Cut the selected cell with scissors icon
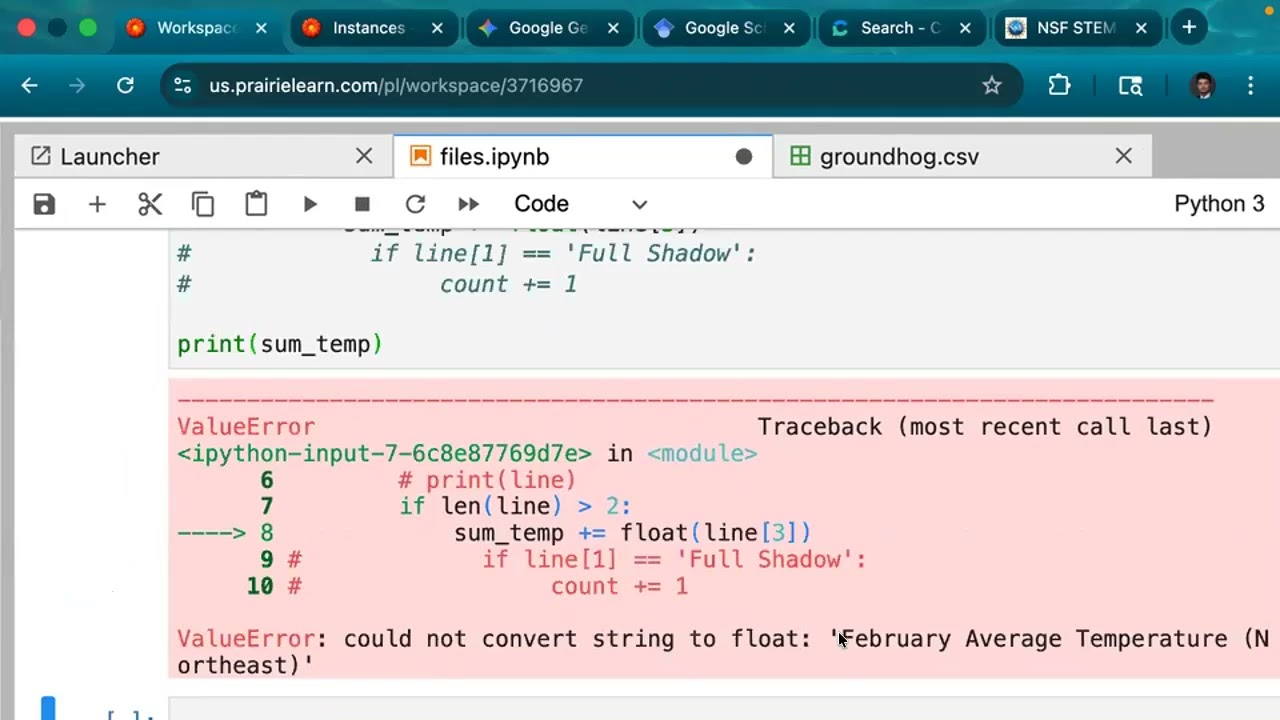The width and height of the screenshot is (1280, 720). 150,204
